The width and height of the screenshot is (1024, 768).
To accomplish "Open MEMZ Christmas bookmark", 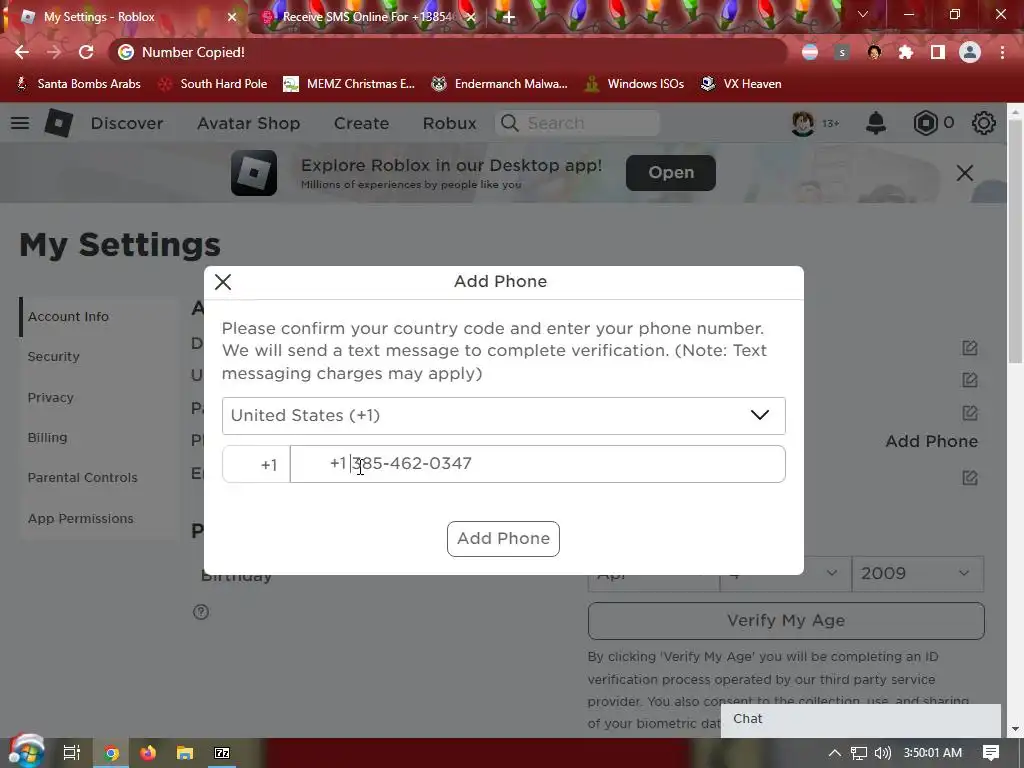I will click(349, 84).
